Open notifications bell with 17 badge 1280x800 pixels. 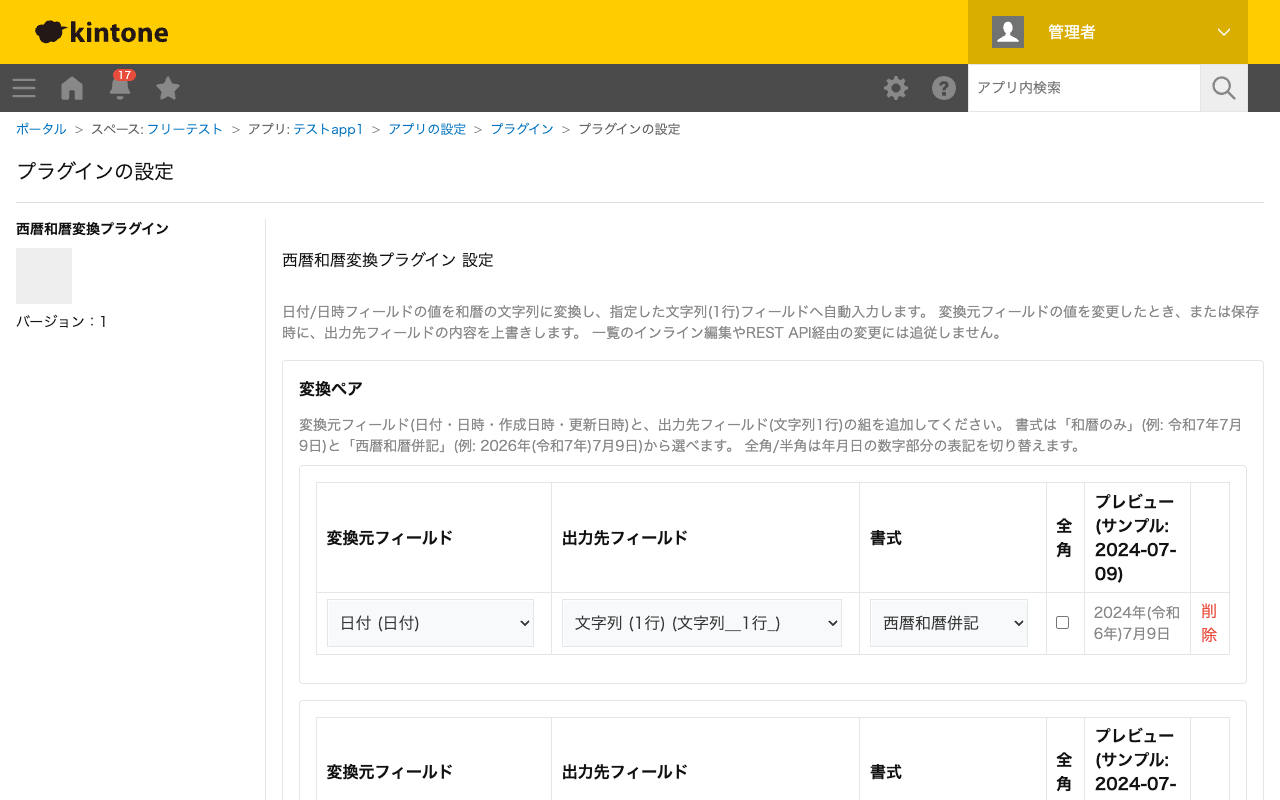[x=120, y=86]
